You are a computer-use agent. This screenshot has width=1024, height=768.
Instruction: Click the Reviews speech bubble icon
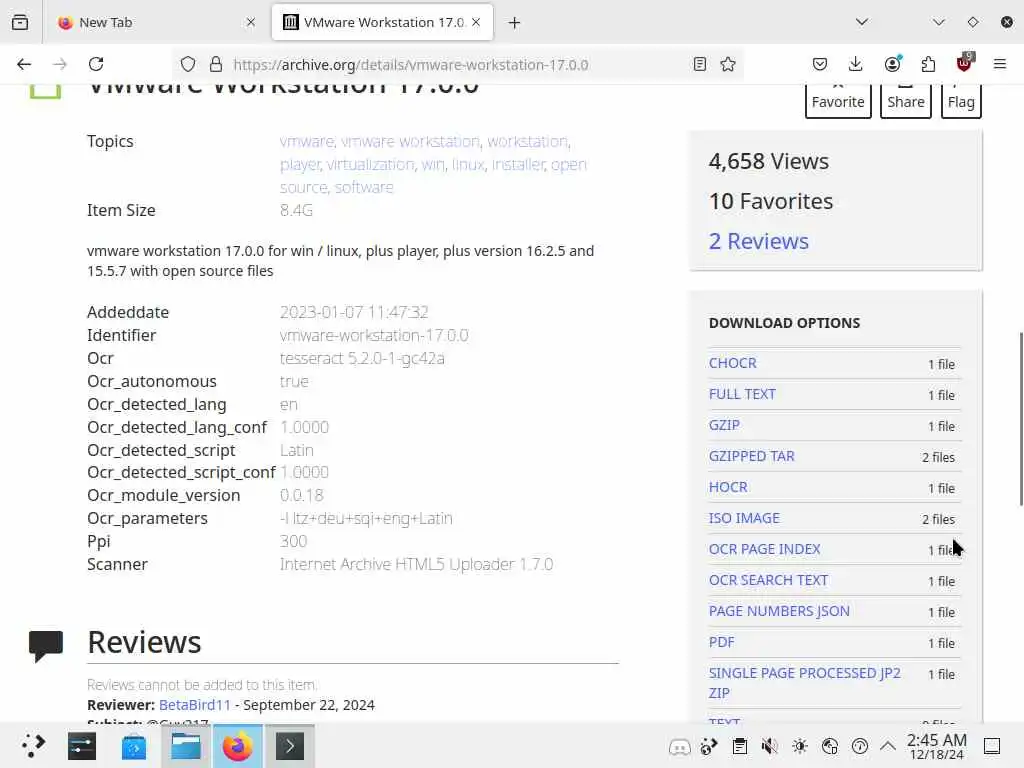click(x=46, y=646)
